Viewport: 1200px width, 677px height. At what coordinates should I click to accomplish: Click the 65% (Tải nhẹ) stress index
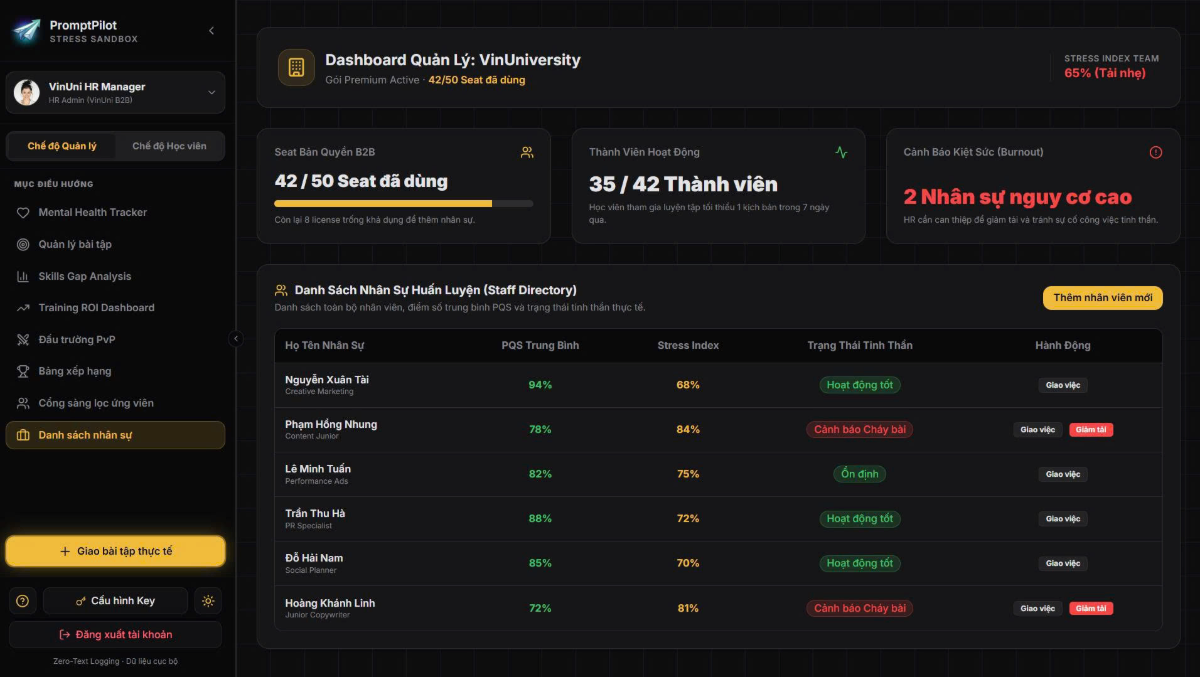[1104, 73]
